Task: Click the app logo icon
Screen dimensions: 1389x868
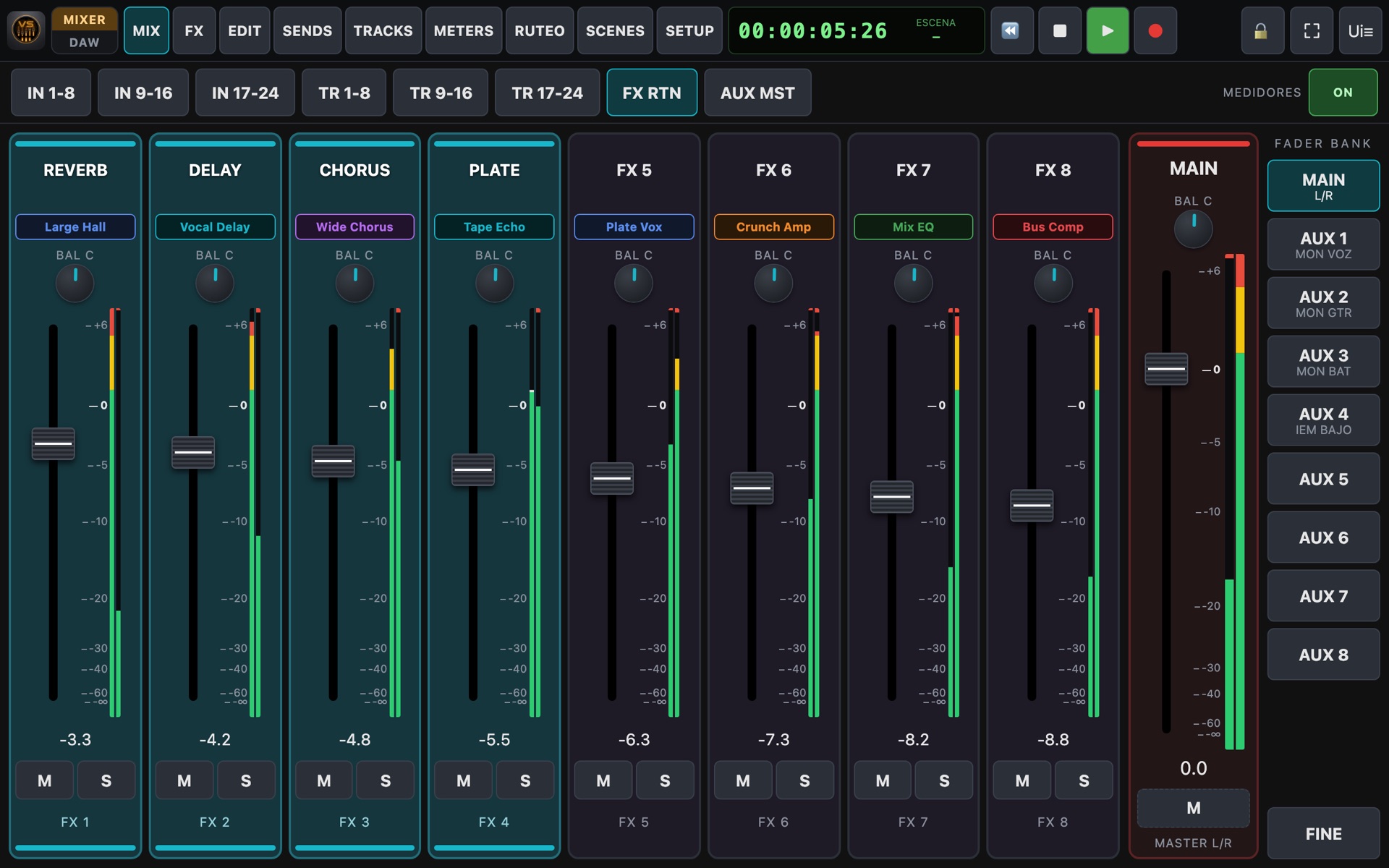Action: point(26,30)
